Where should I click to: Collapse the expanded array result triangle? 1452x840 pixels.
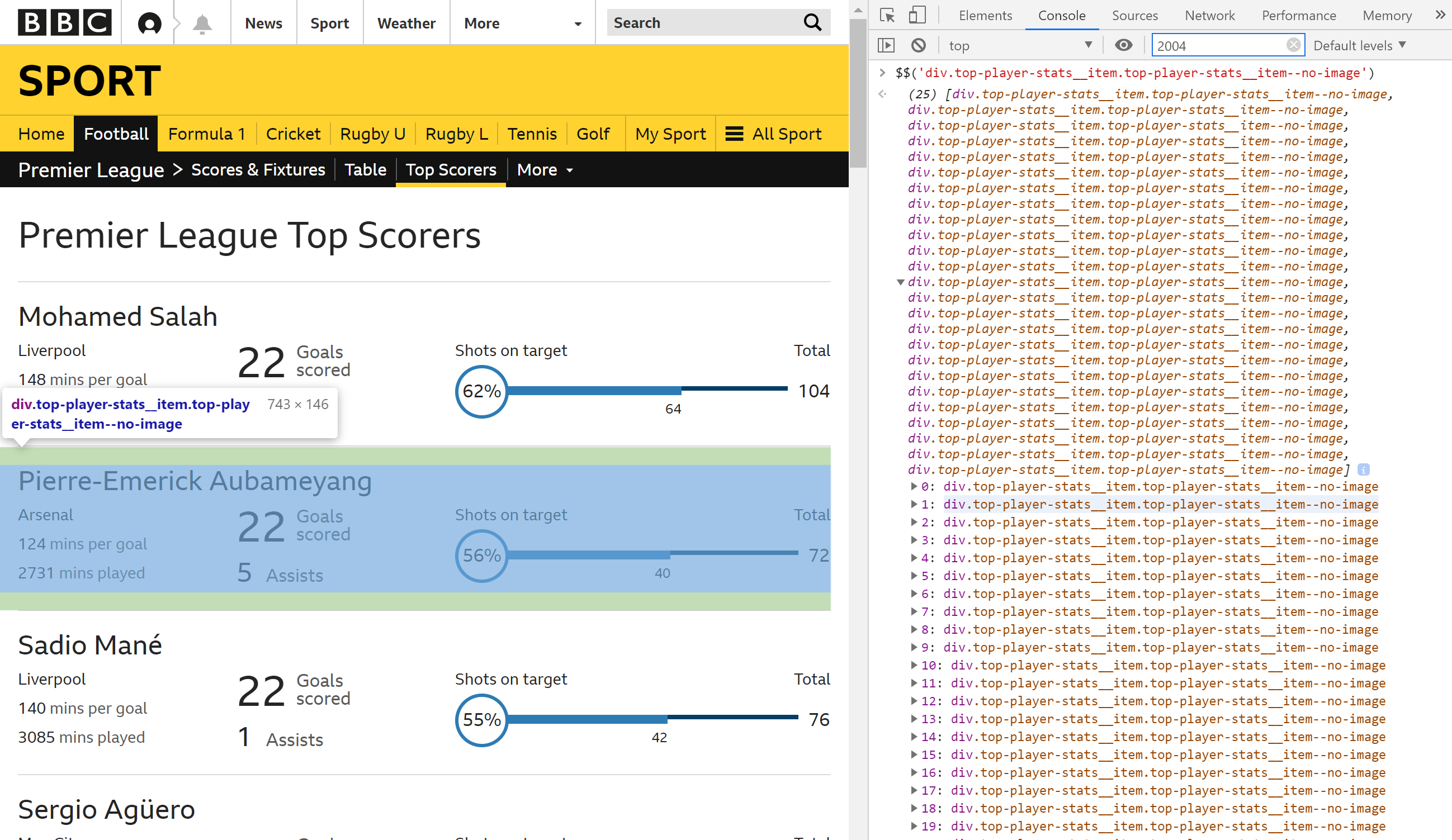pyautogui.click(x=900, y=282)
